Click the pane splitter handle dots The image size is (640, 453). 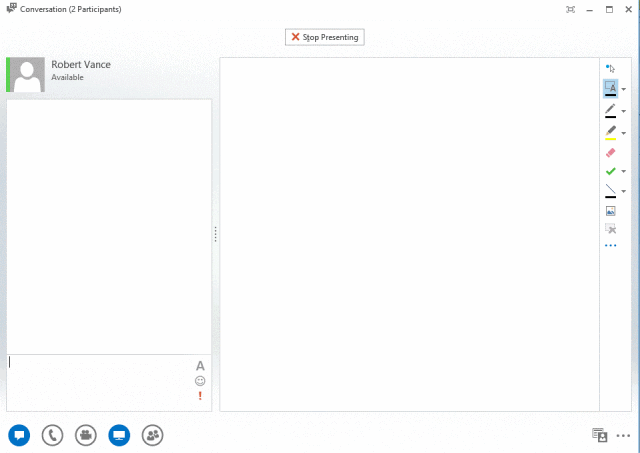click(216, 234)
